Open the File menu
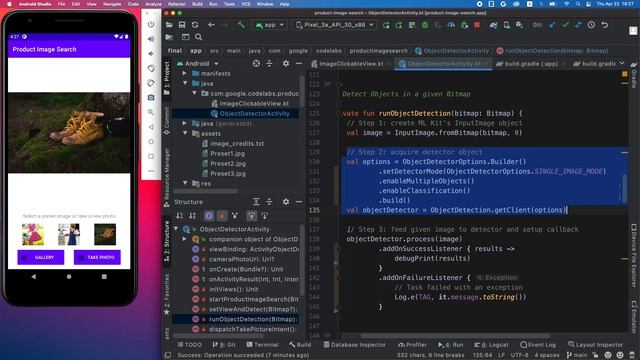640x360 pixels. 61,4
